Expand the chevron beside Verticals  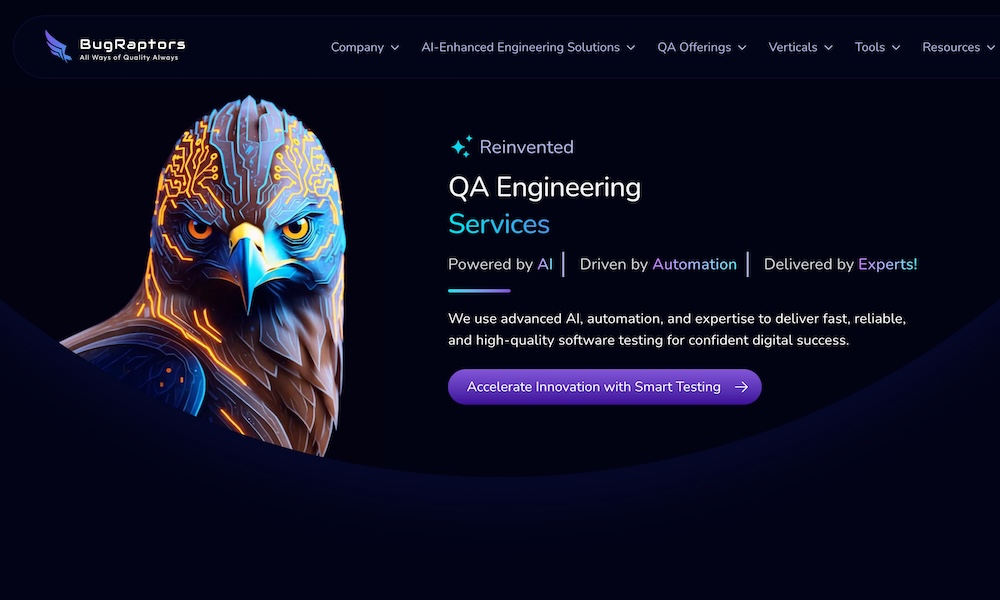828,48
